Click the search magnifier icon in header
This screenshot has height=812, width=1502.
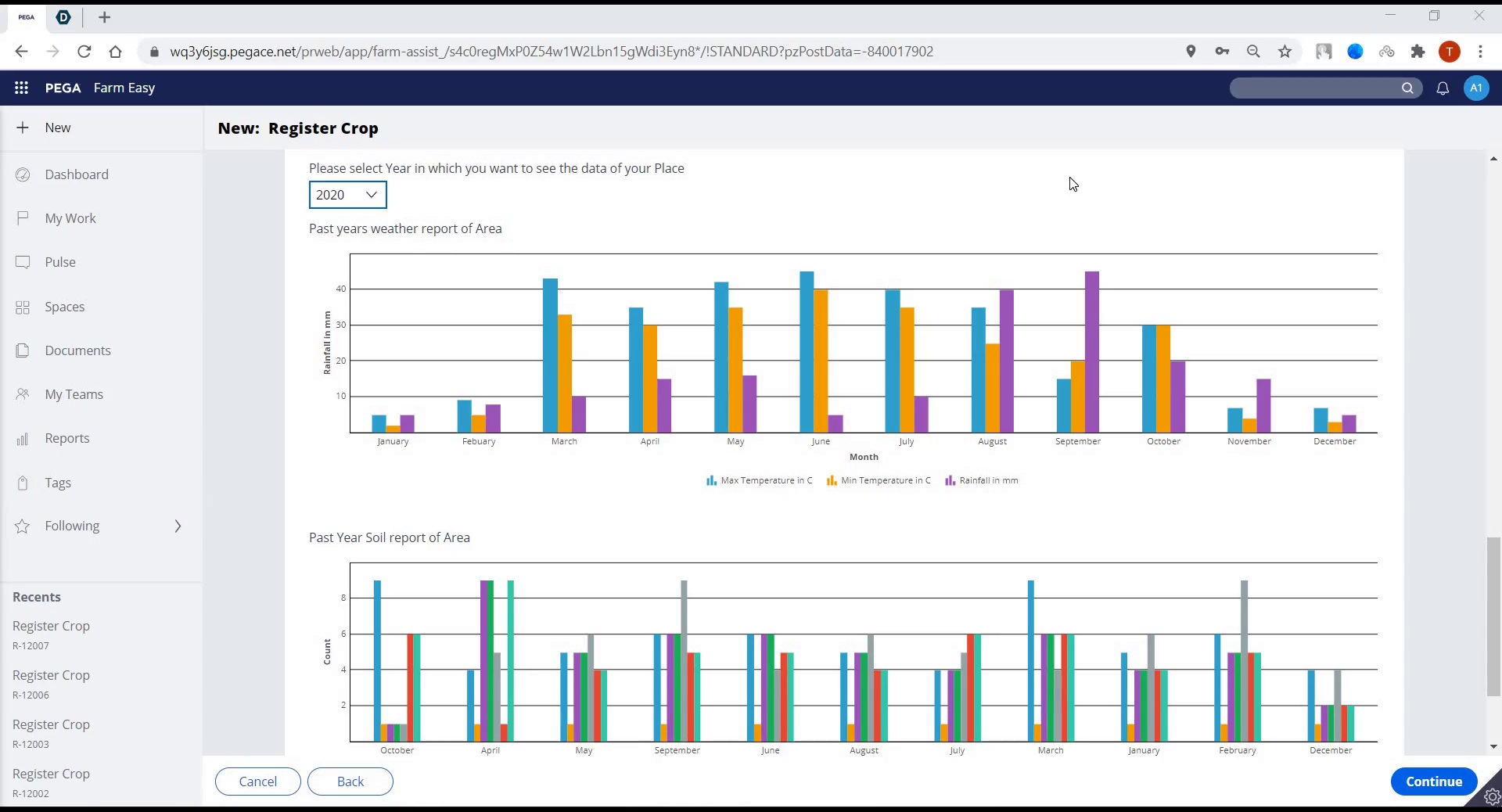coord(1407,88)
